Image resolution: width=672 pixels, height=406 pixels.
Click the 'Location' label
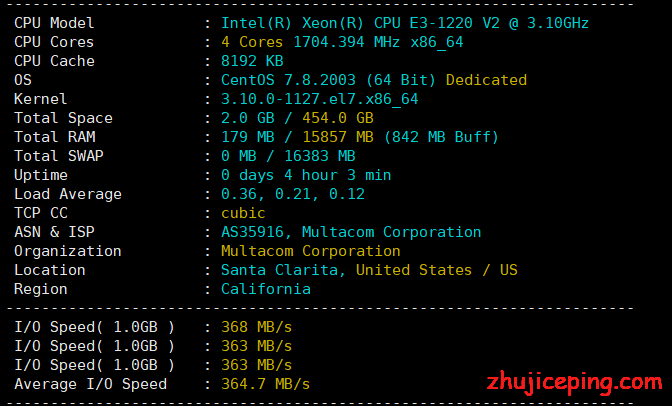click(x=50, y=270)
